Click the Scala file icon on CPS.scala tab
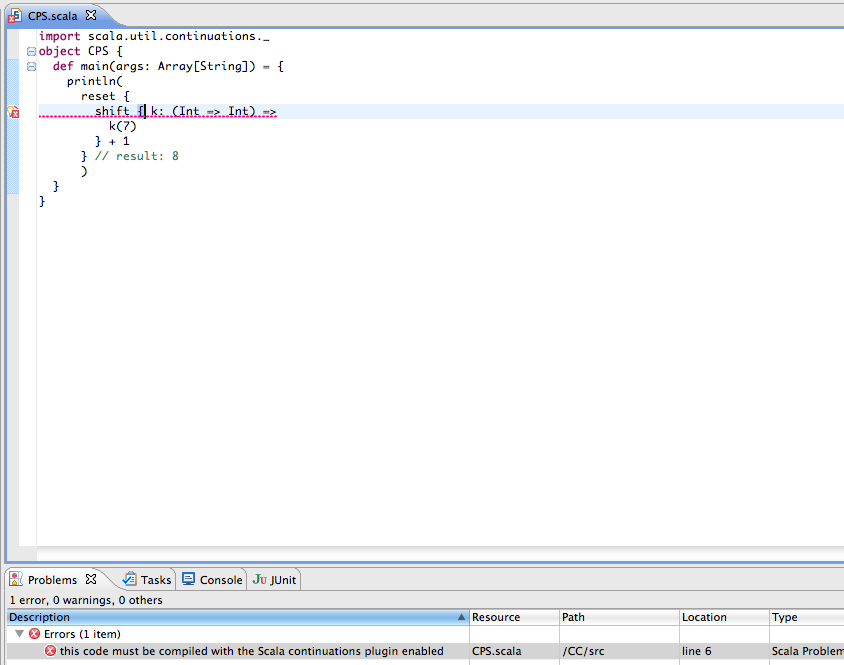Viewport: 844px width, 665px height. click(15, 16)
